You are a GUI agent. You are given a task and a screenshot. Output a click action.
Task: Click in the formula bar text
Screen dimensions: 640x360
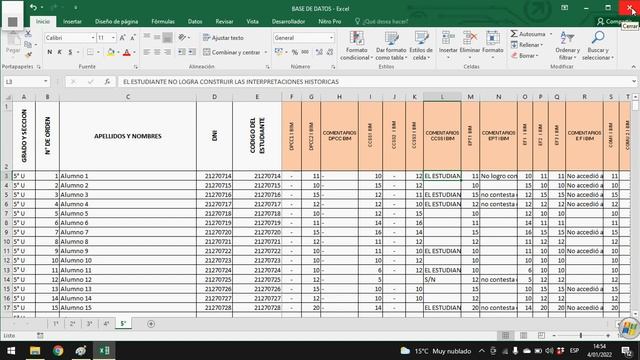pos(231,82)
